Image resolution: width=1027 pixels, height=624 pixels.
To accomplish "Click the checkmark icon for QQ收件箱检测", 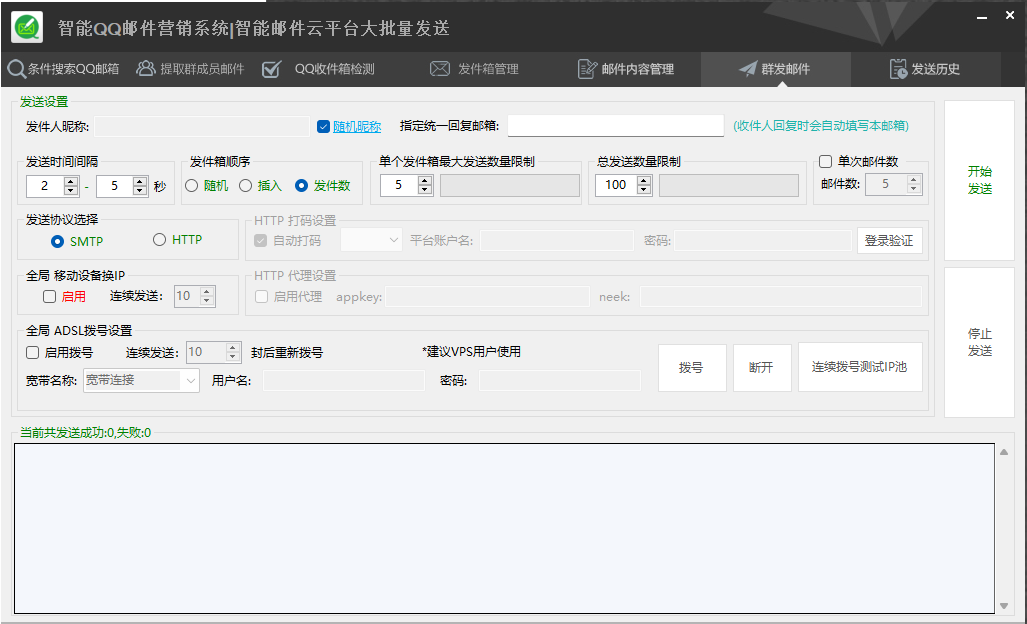I will point(271,69).
